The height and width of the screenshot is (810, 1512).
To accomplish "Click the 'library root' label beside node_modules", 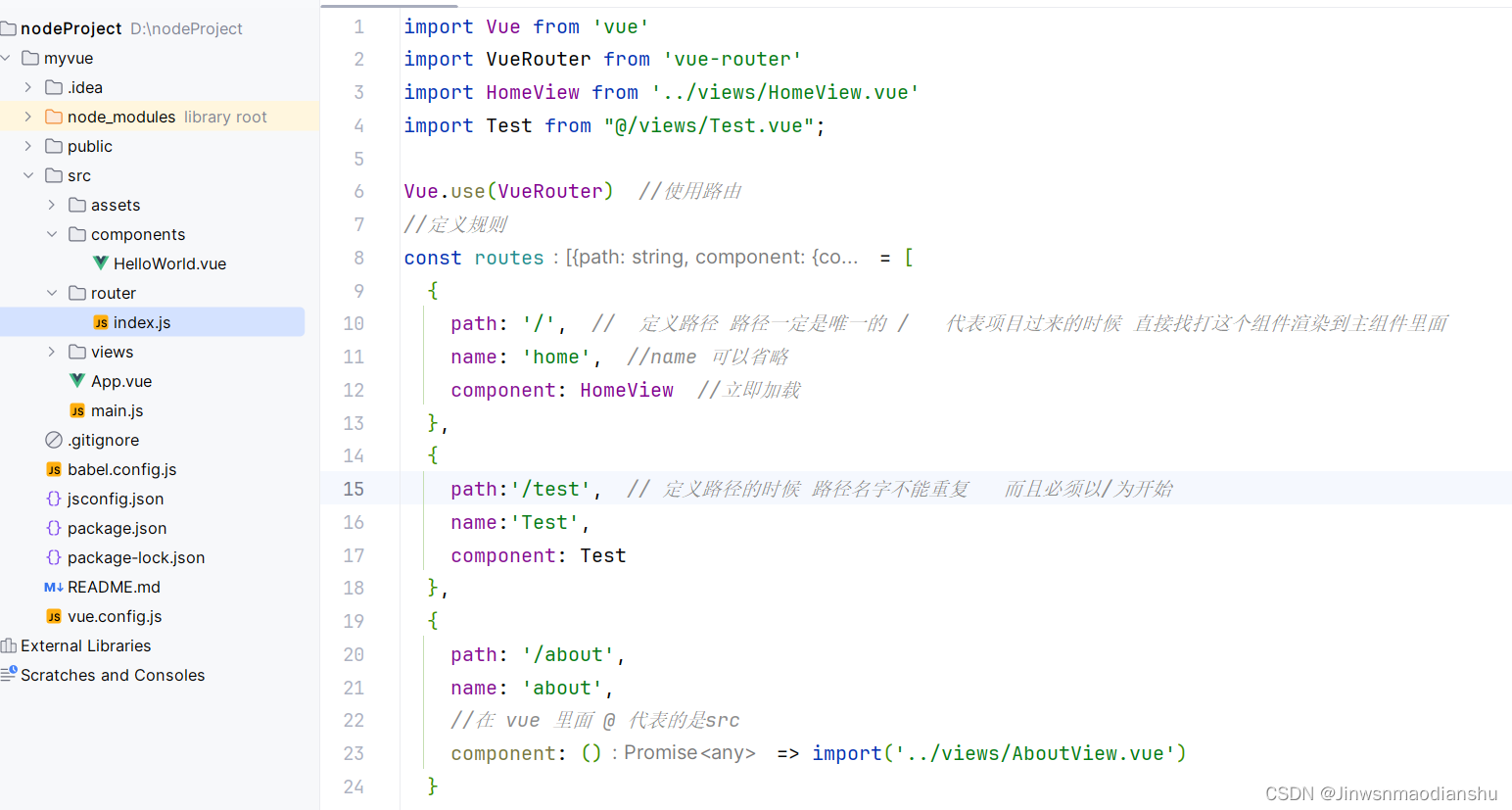I will pos(223,116).
